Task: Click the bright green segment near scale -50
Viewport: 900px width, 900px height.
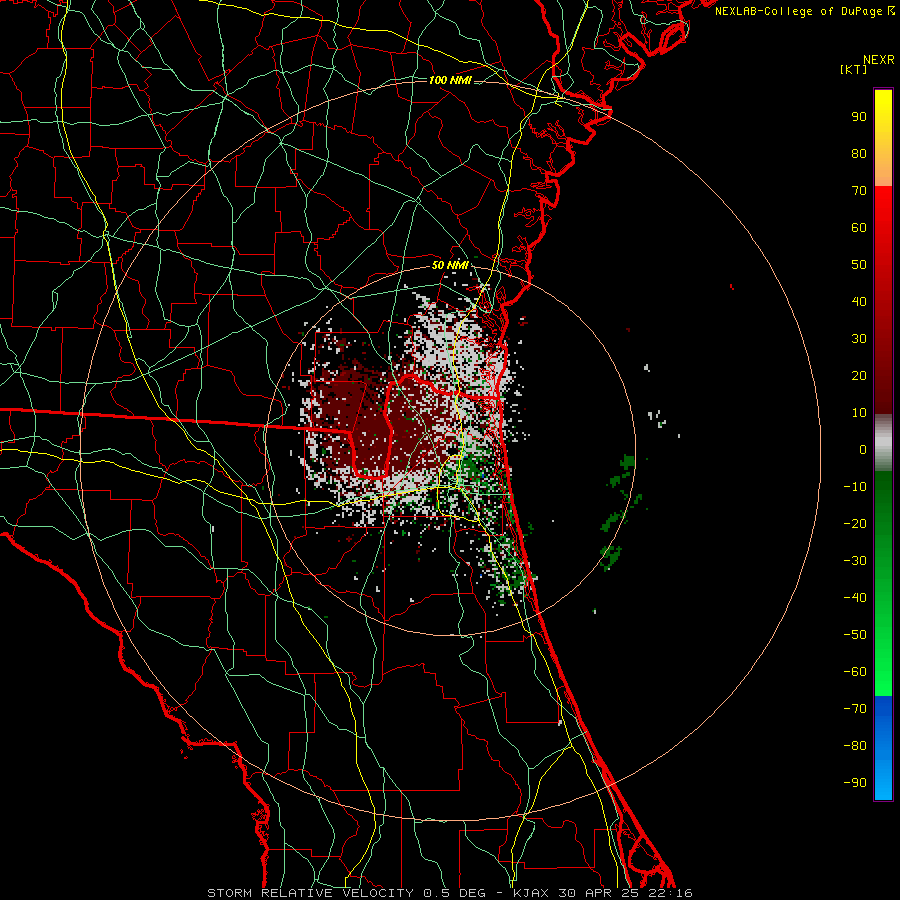Action: pos(883,634)
